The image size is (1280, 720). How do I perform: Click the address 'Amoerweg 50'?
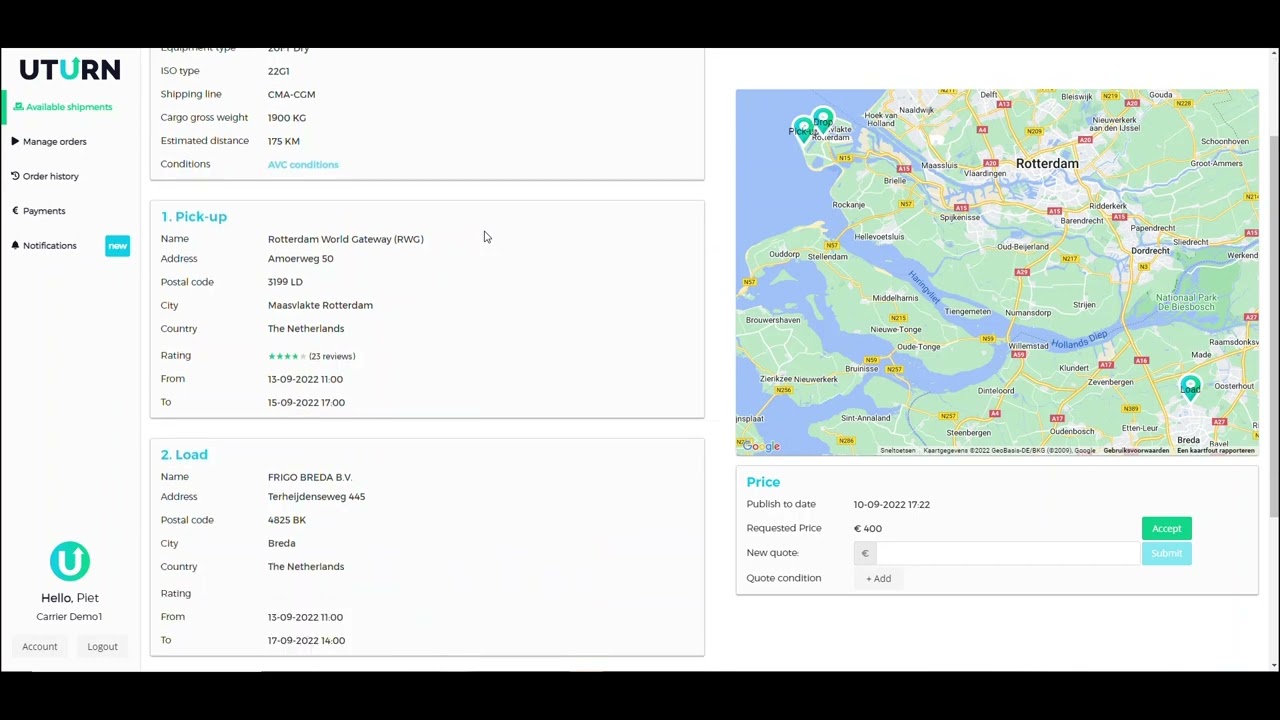click(x=301, y=259)
